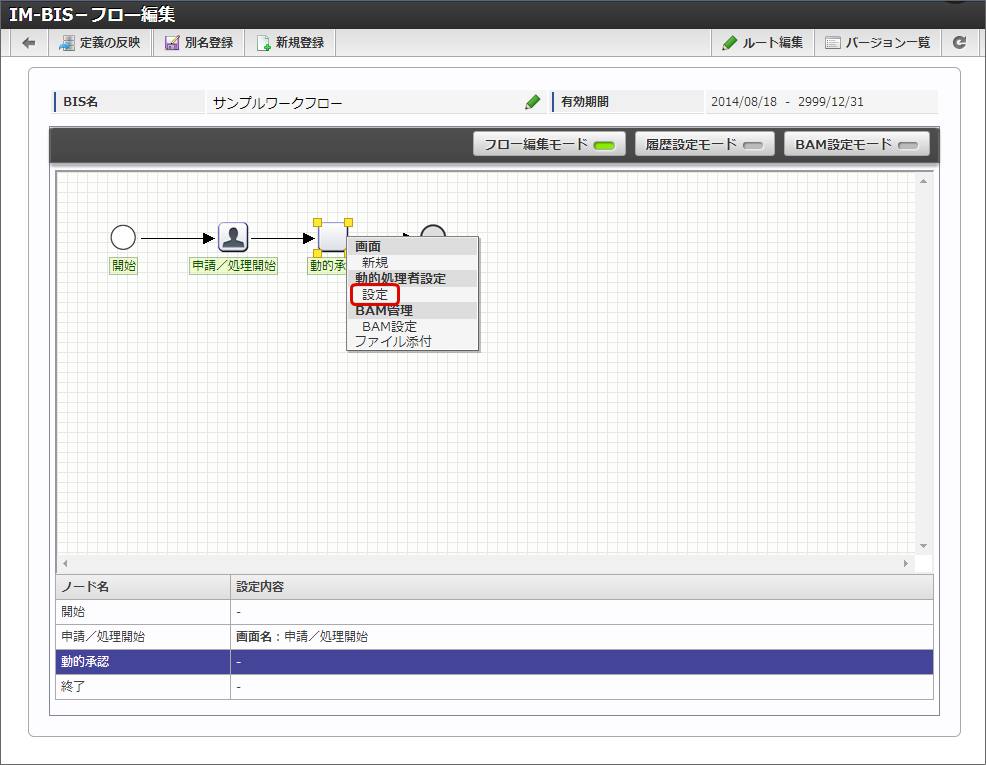
Task: Open 別名登録 from the toolbar
Action: (199, 43)
